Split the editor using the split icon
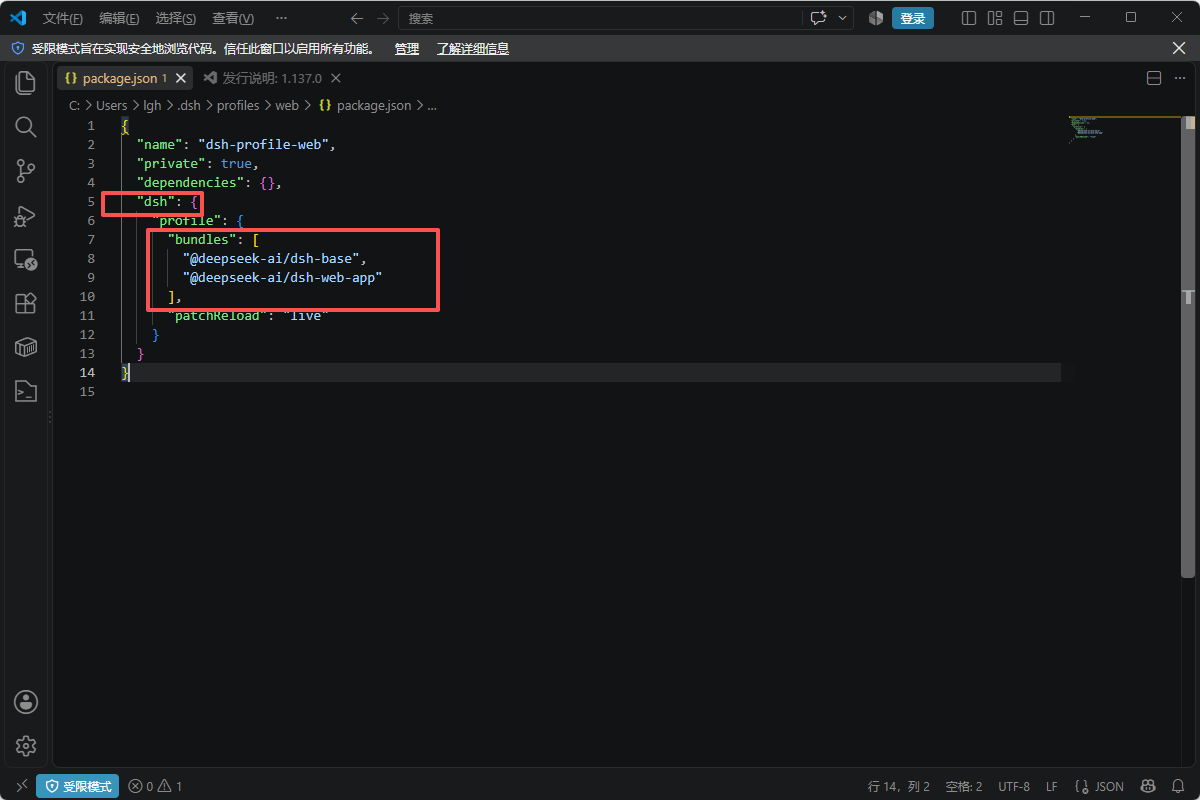Image resolution: width=1200 pixels, height=800 pixels. tap(1153, 78)
